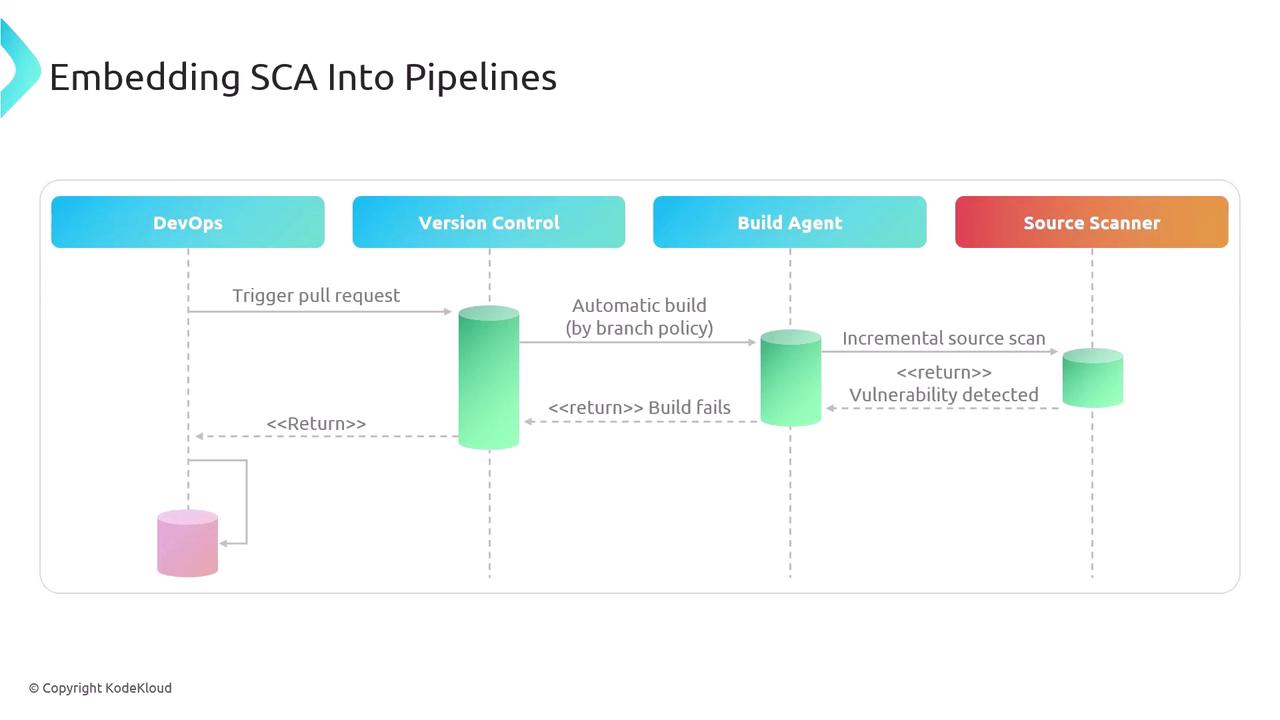Click the green Build Agent cylinder
This screenshot has width=1280, height=720.
point(790,378)
